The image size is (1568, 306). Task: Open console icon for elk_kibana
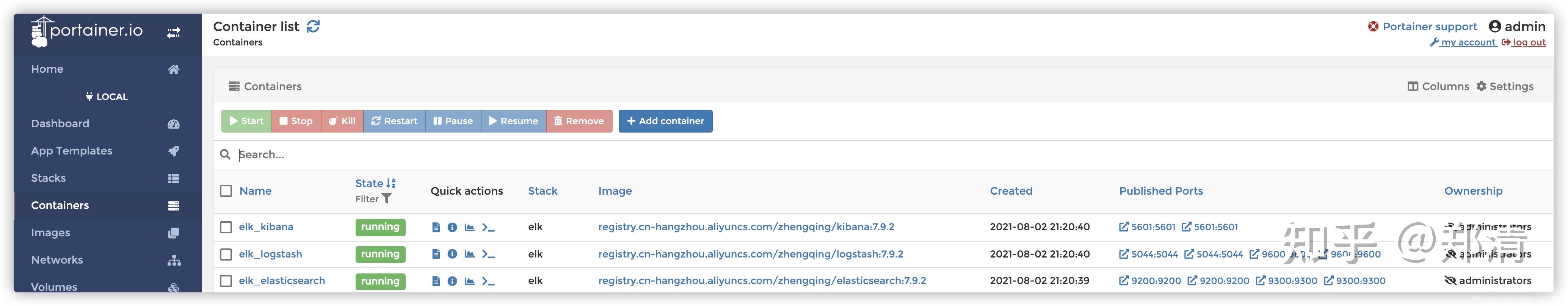[x=488, y=227]
